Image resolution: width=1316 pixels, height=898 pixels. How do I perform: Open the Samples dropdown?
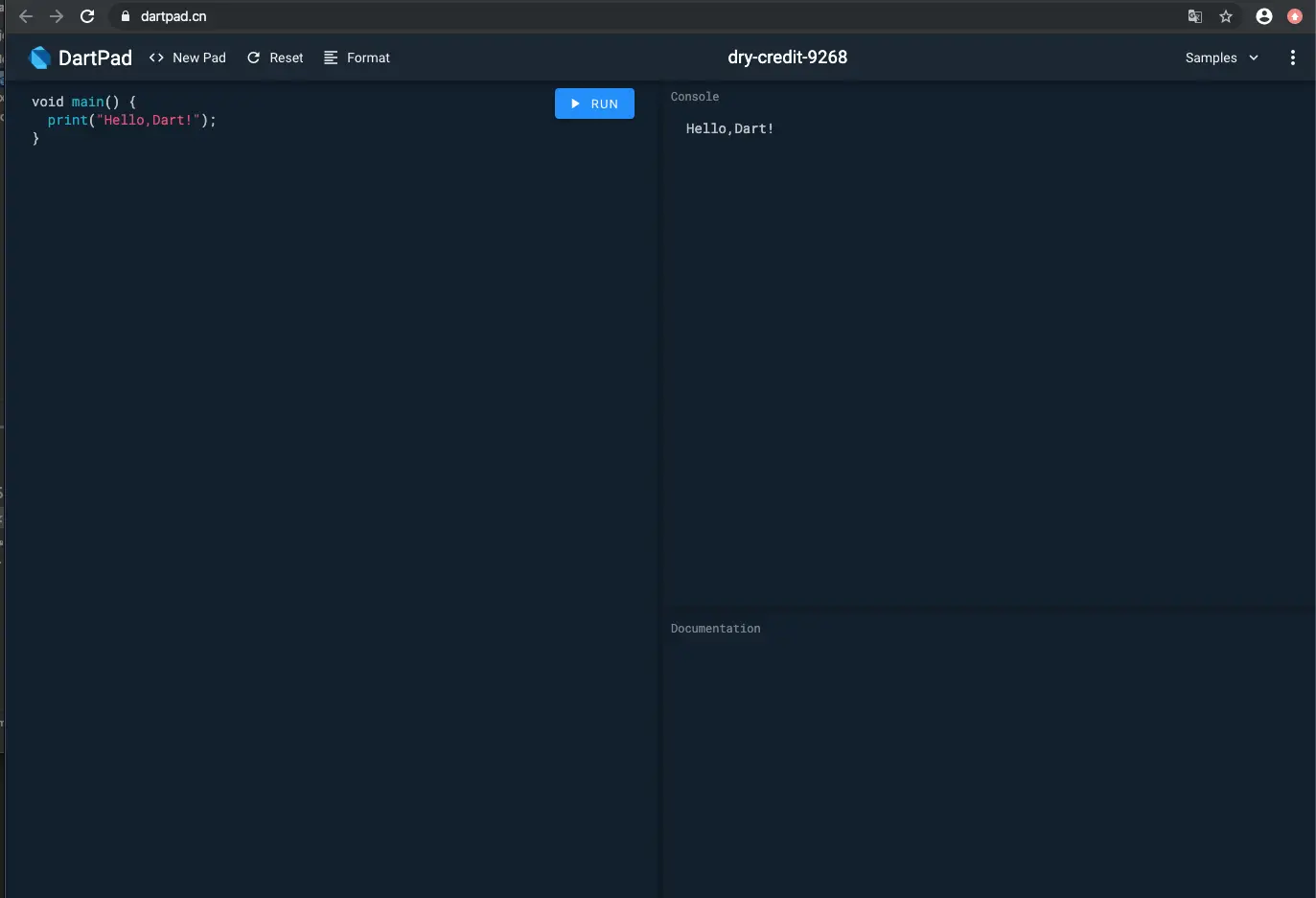click(x=1222, y=58)
